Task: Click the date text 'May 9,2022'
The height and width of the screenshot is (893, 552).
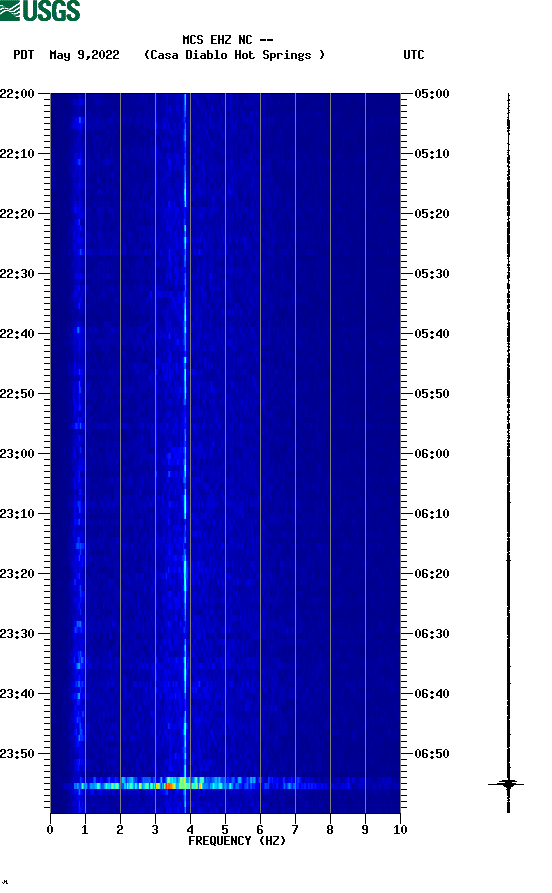Action: point(84,55)
